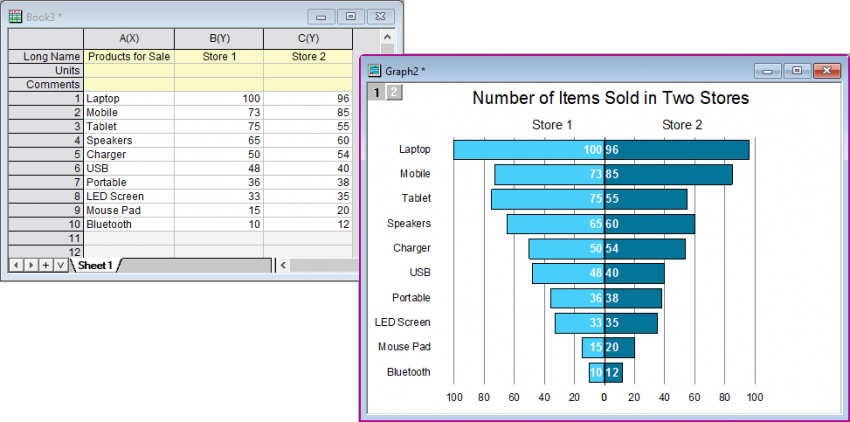Switch to graph layer 1
Viewport: 850px width, 422px height.
tap(377, 93)
